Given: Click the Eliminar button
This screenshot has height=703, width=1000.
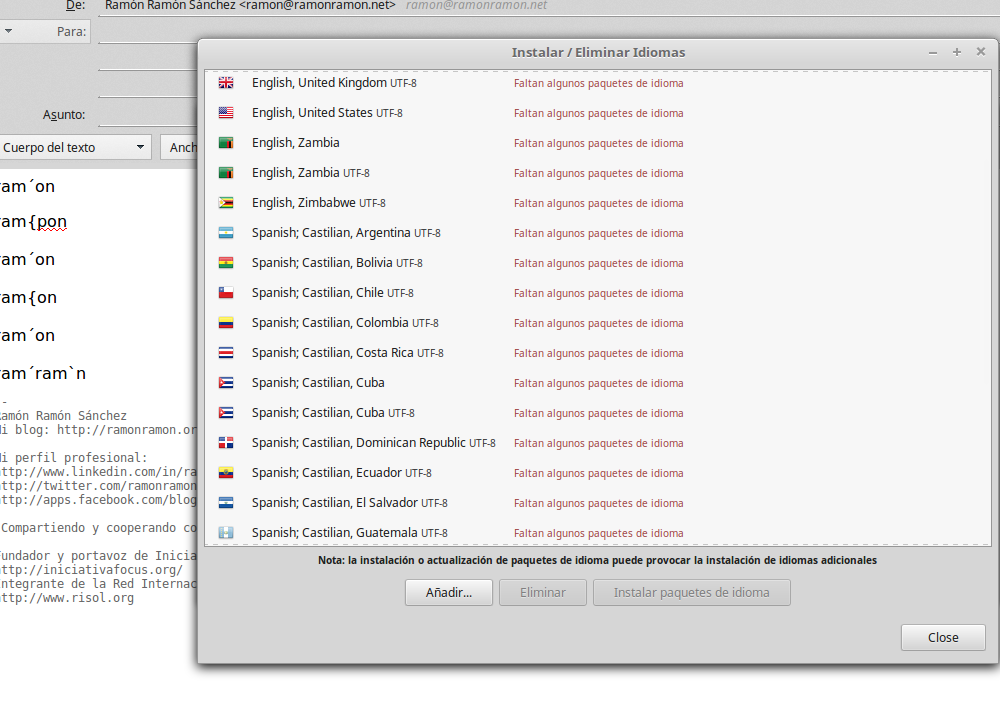Looking at the screenshot, I should click(543, 592).
